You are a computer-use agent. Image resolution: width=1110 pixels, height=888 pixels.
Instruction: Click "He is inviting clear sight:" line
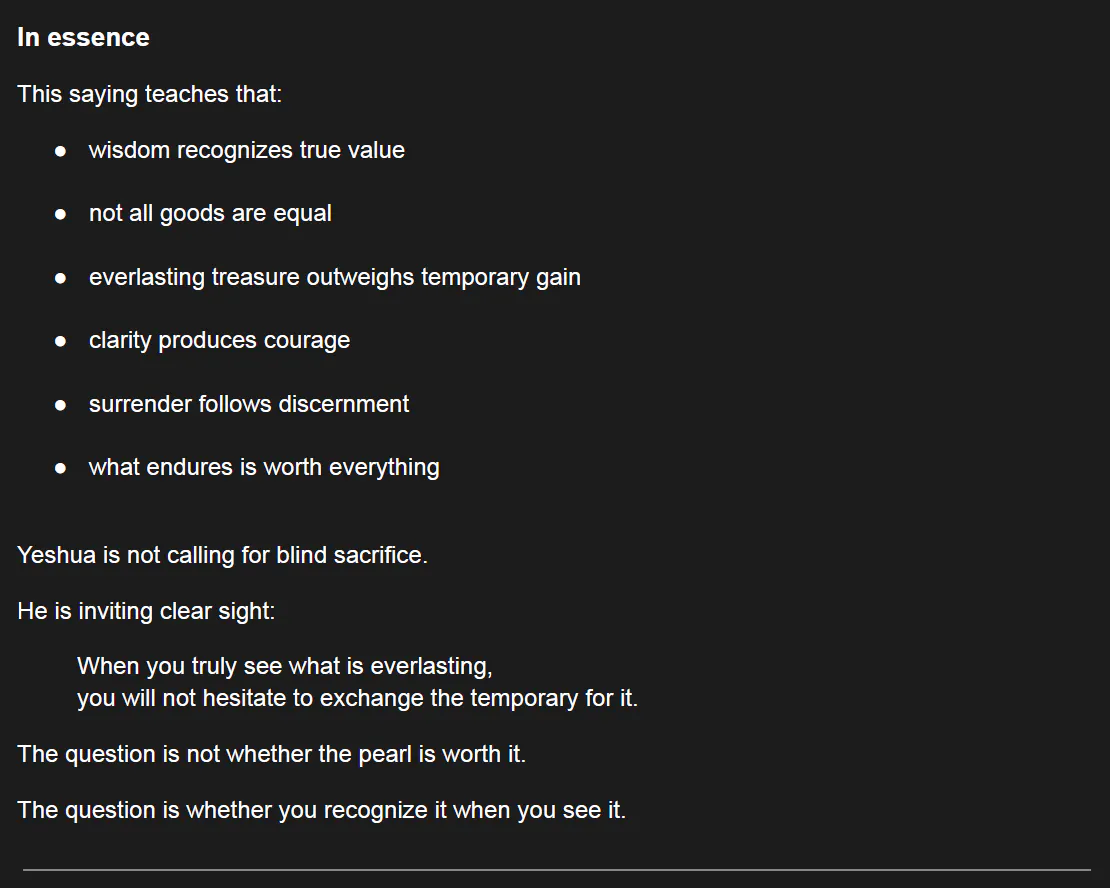point(146,611)
